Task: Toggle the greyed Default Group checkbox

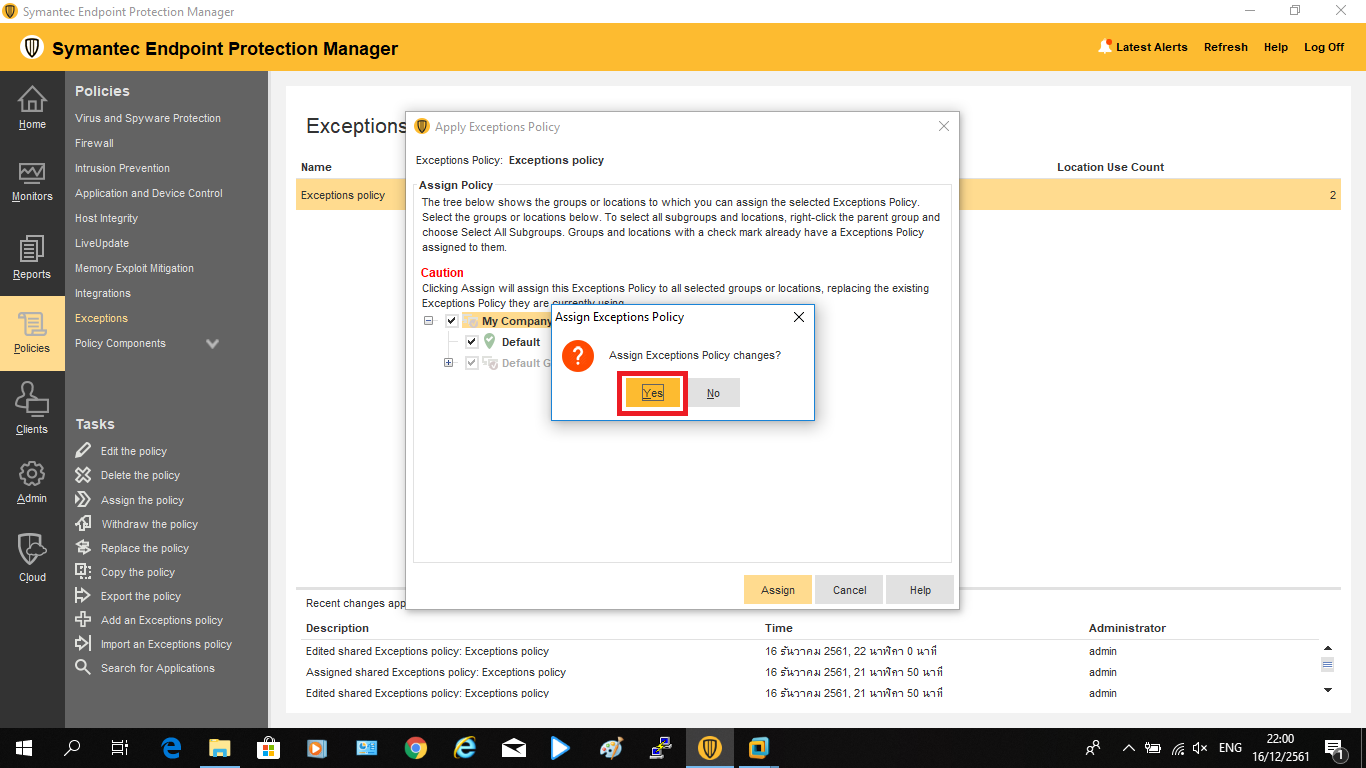Action: point(472,363)
